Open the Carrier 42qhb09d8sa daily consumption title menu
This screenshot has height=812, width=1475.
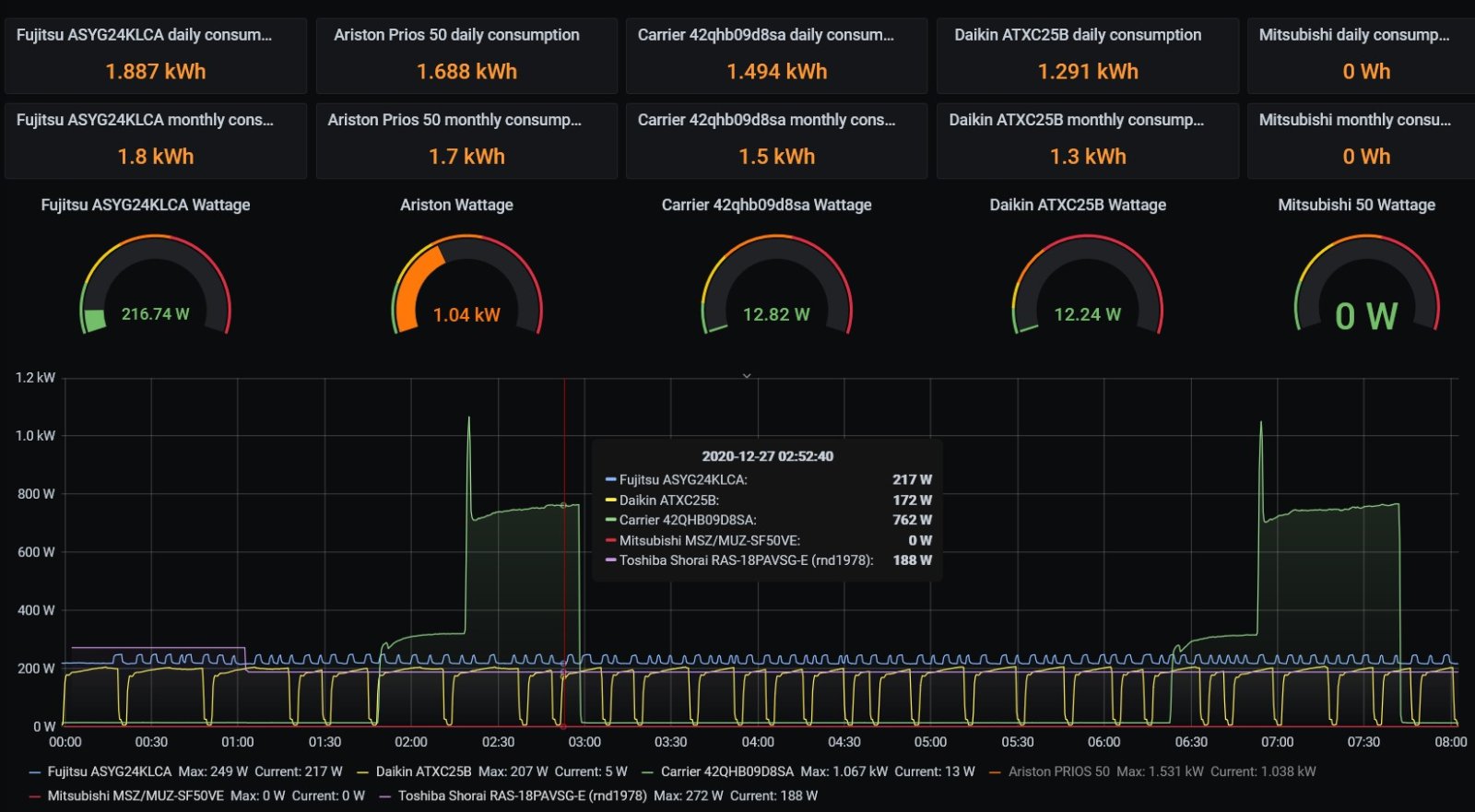click(766, 35)
